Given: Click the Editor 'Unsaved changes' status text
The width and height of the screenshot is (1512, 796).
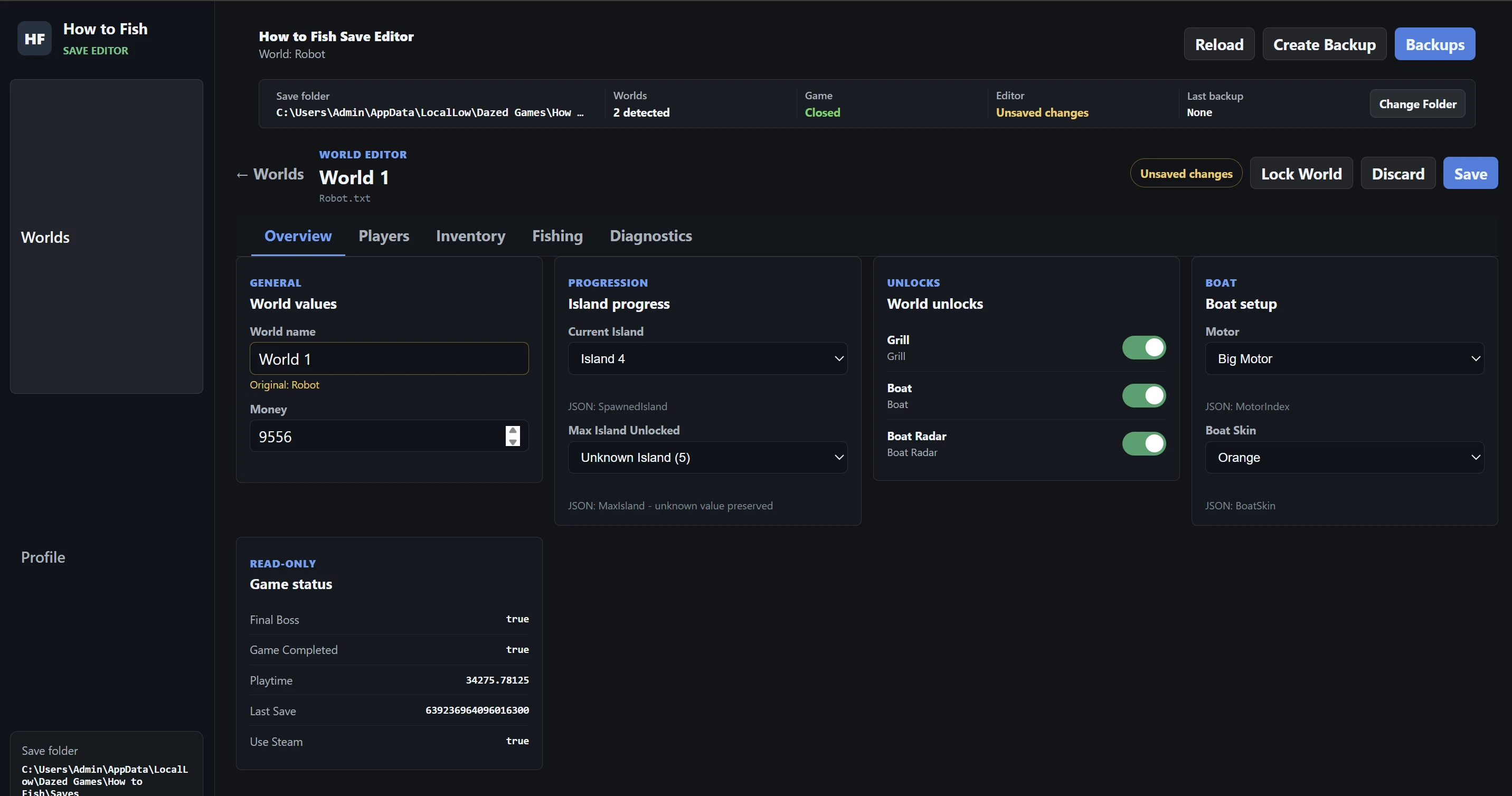Looking at the screenshot, I should tap(1042, 112).
